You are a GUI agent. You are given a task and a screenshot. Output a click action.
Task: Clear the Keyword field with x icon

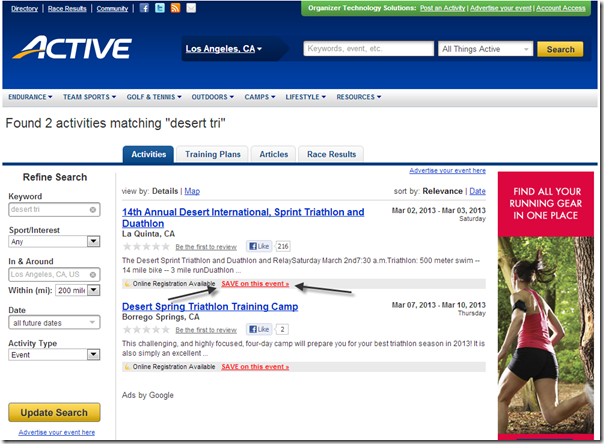click(93, 210)
